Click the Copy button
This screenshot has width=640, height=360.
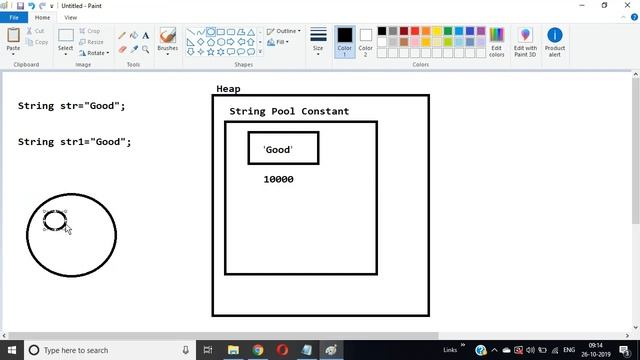(x=37, y=42)
